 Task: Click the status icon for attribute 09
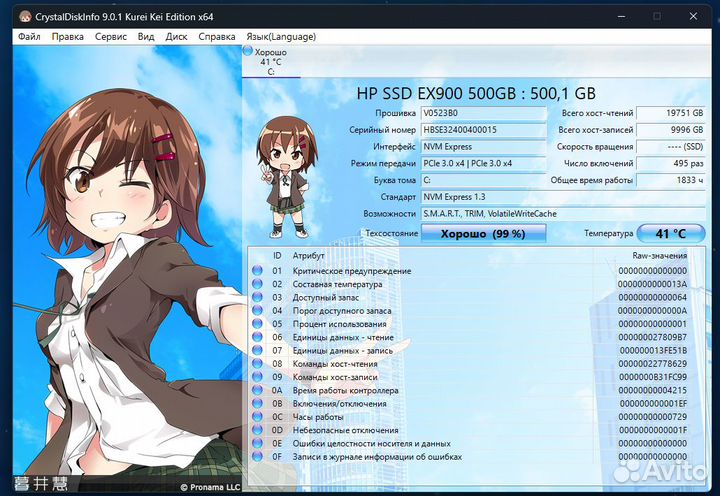pos(257,377)
